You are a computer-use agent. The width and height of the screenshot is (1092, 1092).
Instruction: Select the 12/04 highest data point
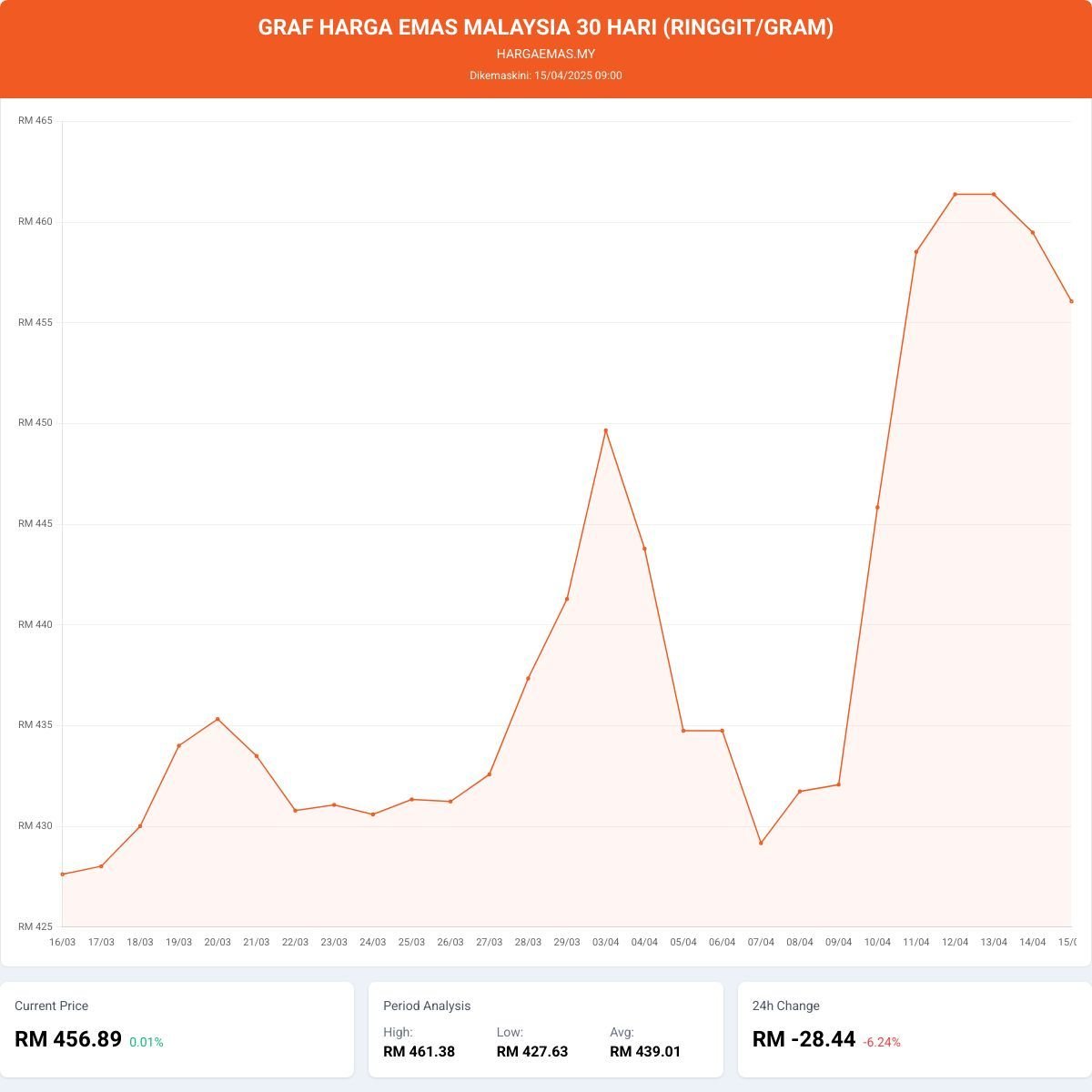coord(955,194)
